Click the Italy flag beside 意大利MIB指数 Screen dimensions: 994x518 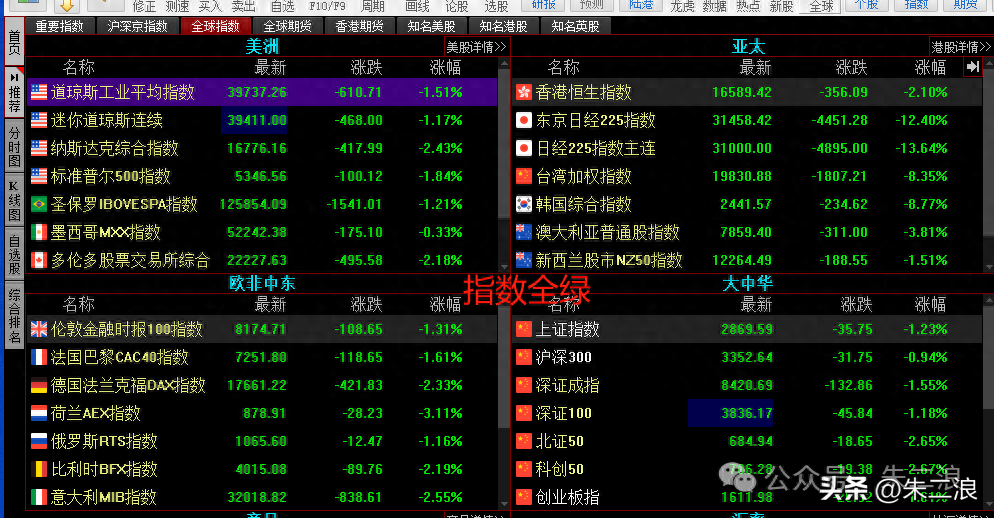click(x=39, y=497)
